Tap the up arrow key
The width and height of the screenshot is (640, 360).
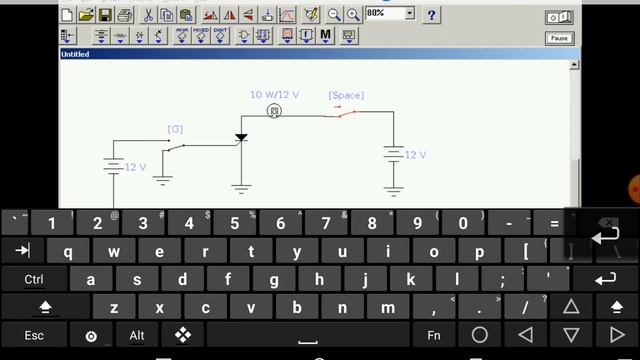pos(571,307)
